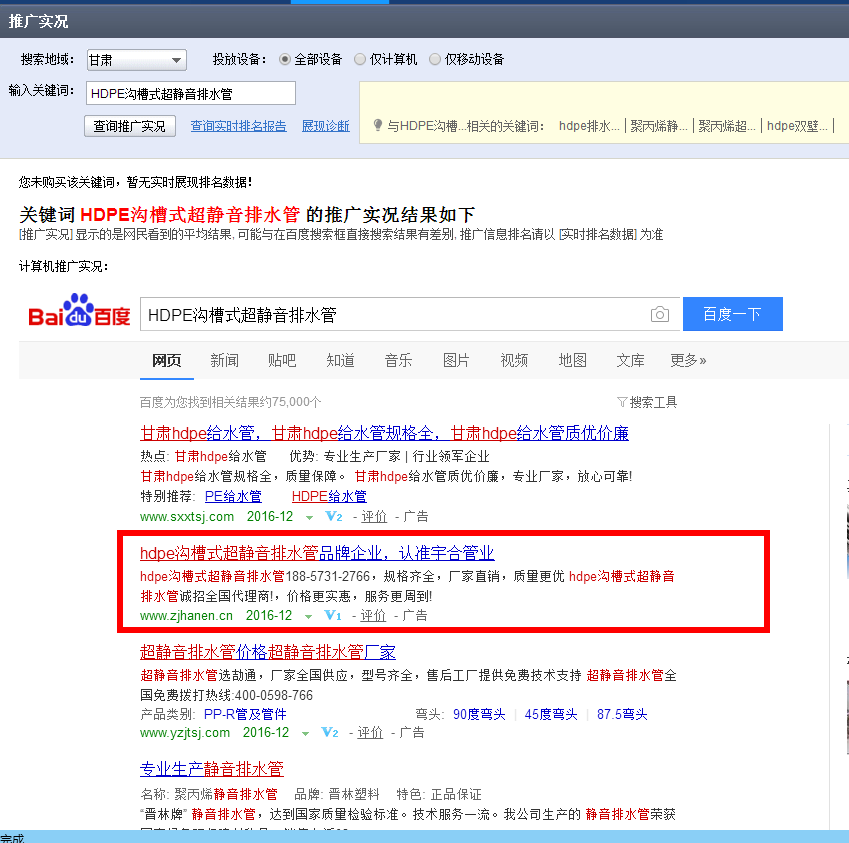Open the 查询实时排名报告 link
Viewport: 849px width, 843px height.
pyautogui.click(x=238, y=126)
